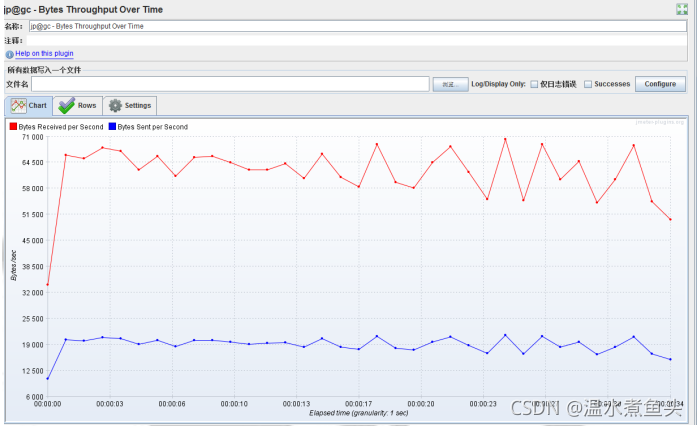Click the 71 000 y-axis label
The height and width of the screenshot is (426, 697).
[32, 137]
